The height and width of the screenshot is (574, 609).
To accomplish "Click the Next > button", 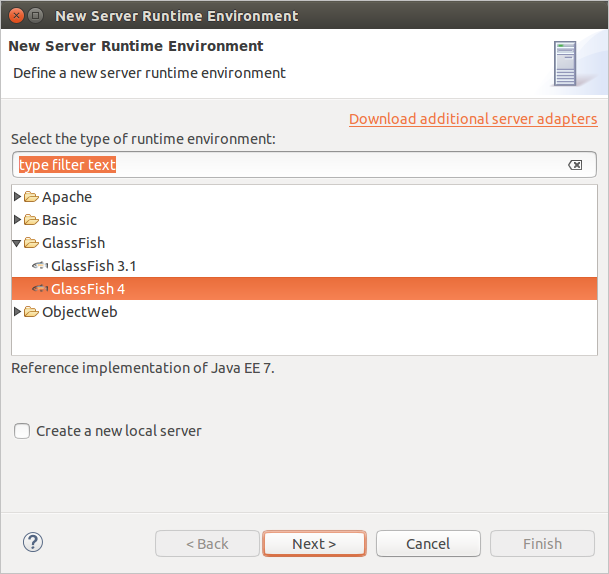I will pyautogui.click(x=314, y=544).
